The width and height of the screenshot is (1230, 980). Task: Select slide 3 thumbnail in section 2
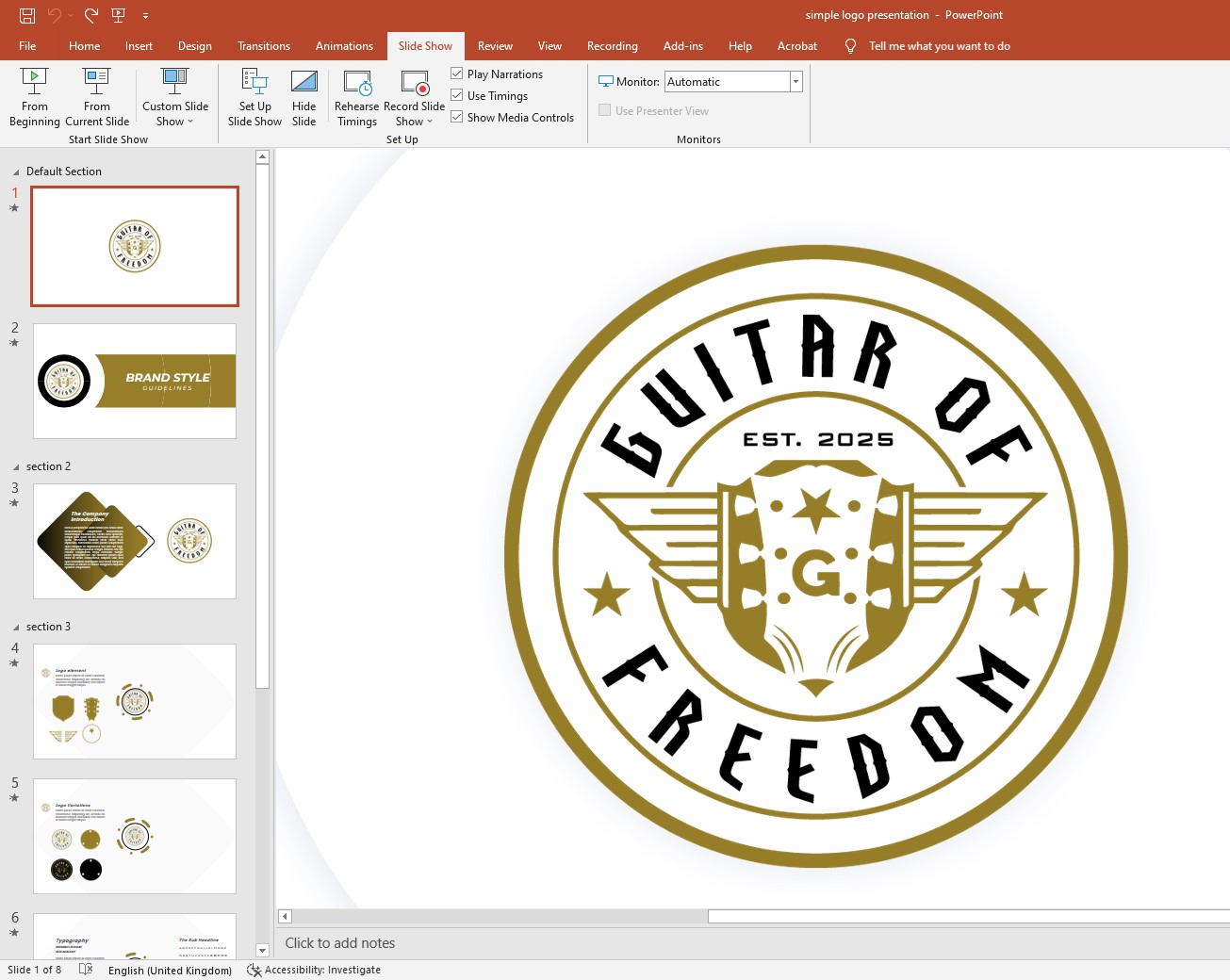[135, 541]
